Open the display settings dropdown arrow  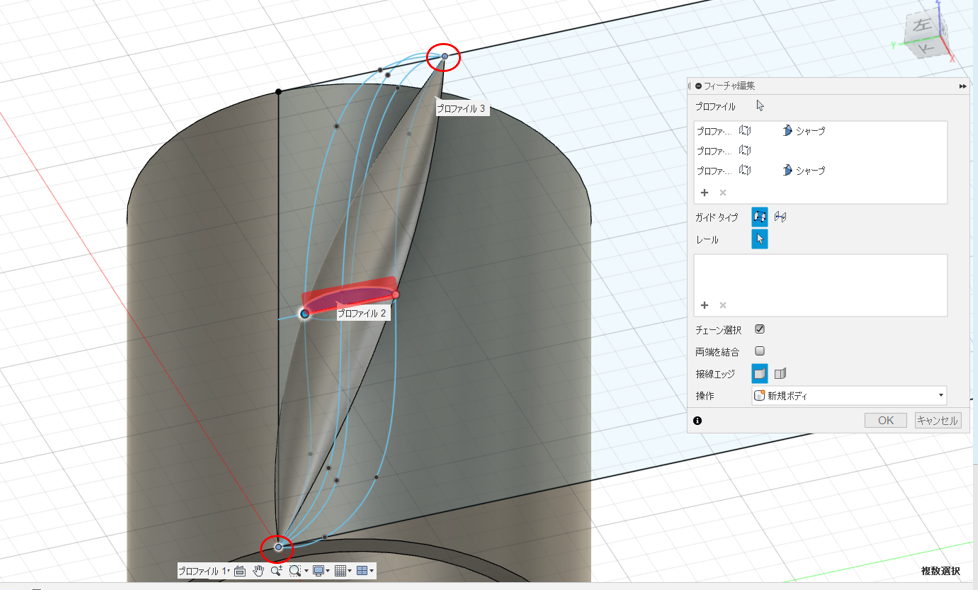328,571
